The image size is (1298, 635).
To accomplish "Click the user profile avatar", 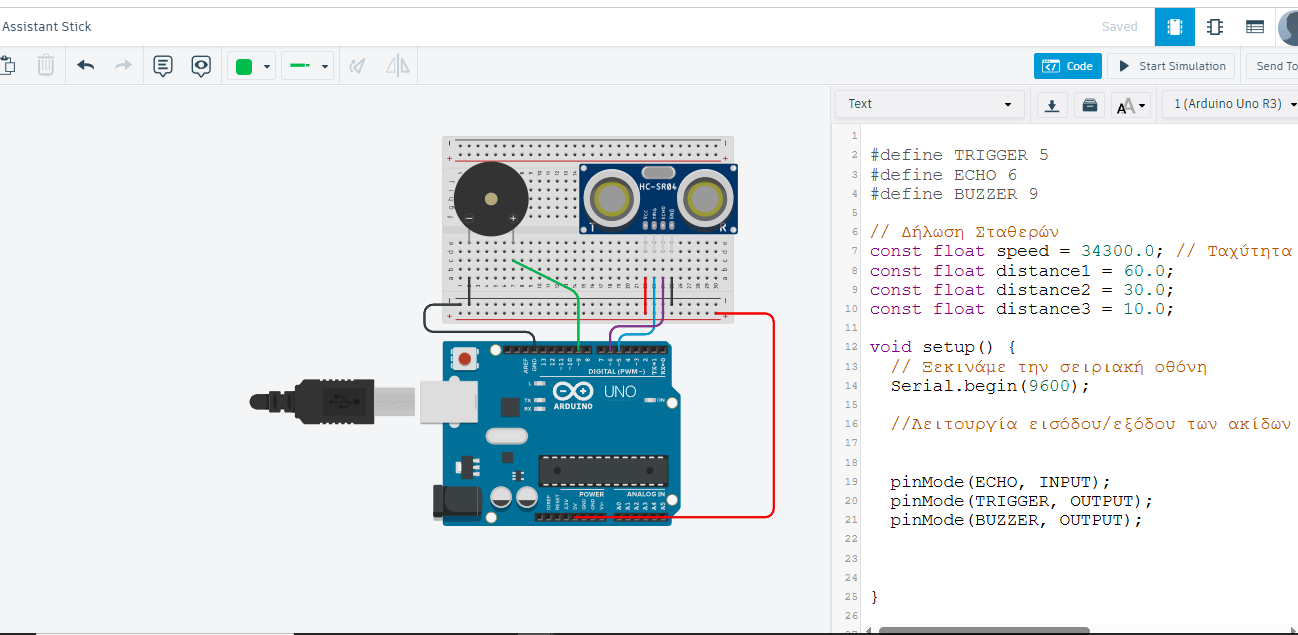I will pyautogui.click(x=1288, y=27).
